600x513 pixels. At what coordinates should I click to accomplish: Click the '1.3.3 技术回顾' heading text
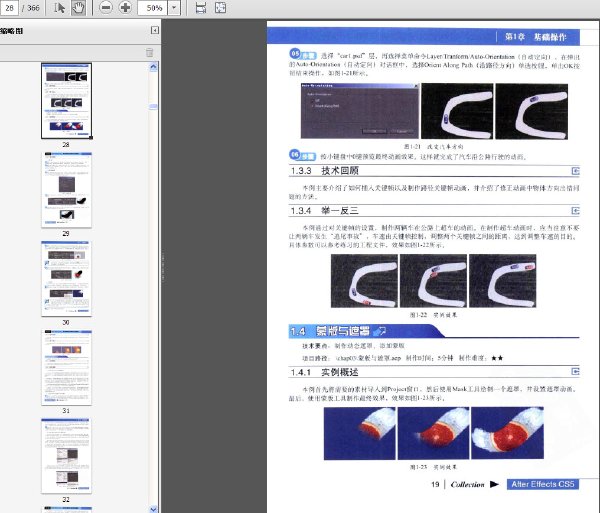pos(324,171)
